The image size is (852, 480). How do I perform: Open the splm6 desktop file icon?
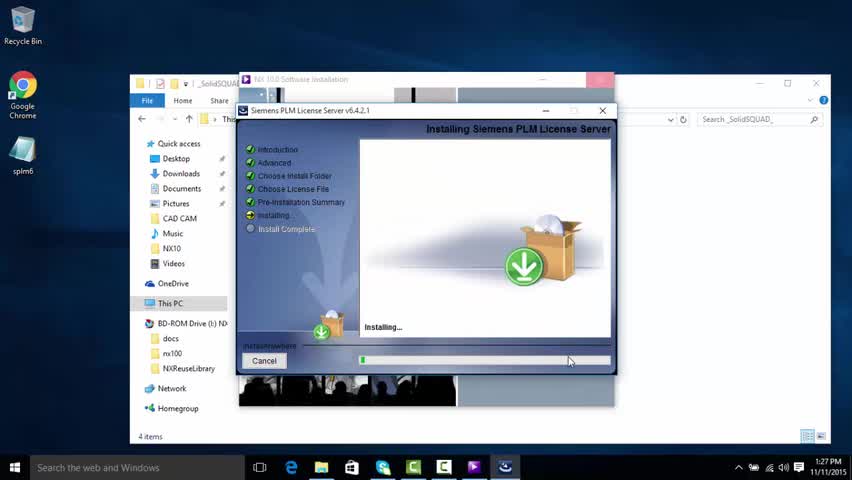pyautogui.click(x=23, y=156)
